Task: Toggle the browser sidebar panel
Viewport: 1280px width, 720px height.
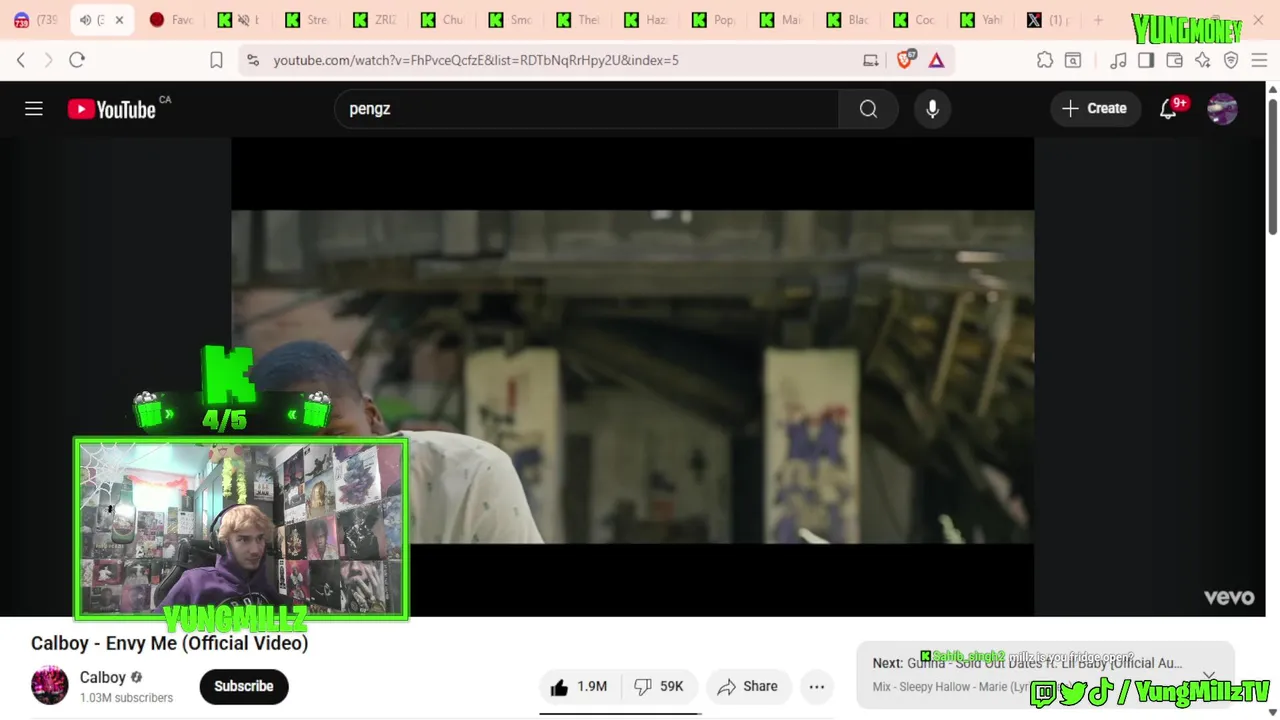Action: click(1146, 60)
